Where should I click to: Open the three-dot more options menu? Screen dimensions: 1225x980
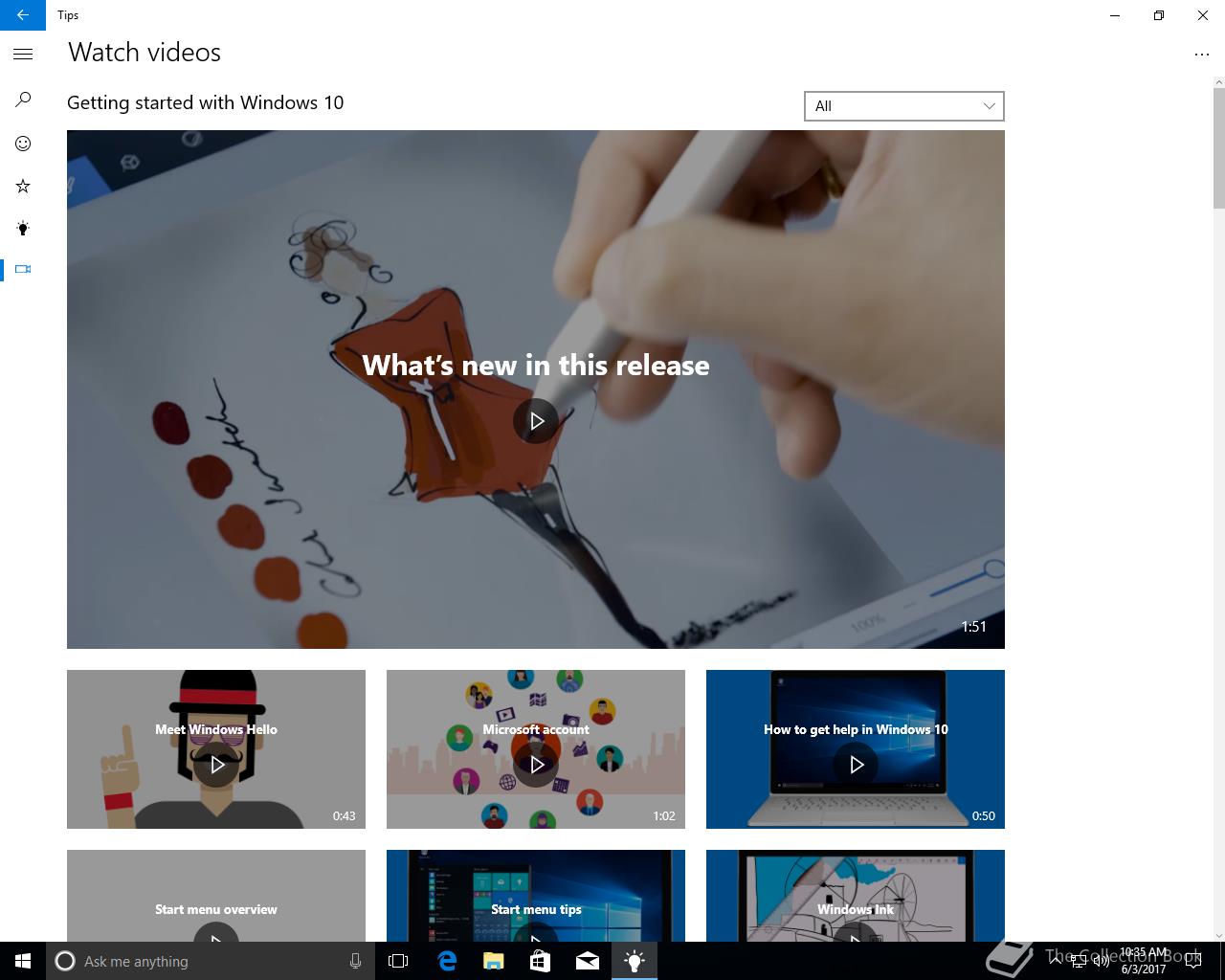pos(1202,55)
